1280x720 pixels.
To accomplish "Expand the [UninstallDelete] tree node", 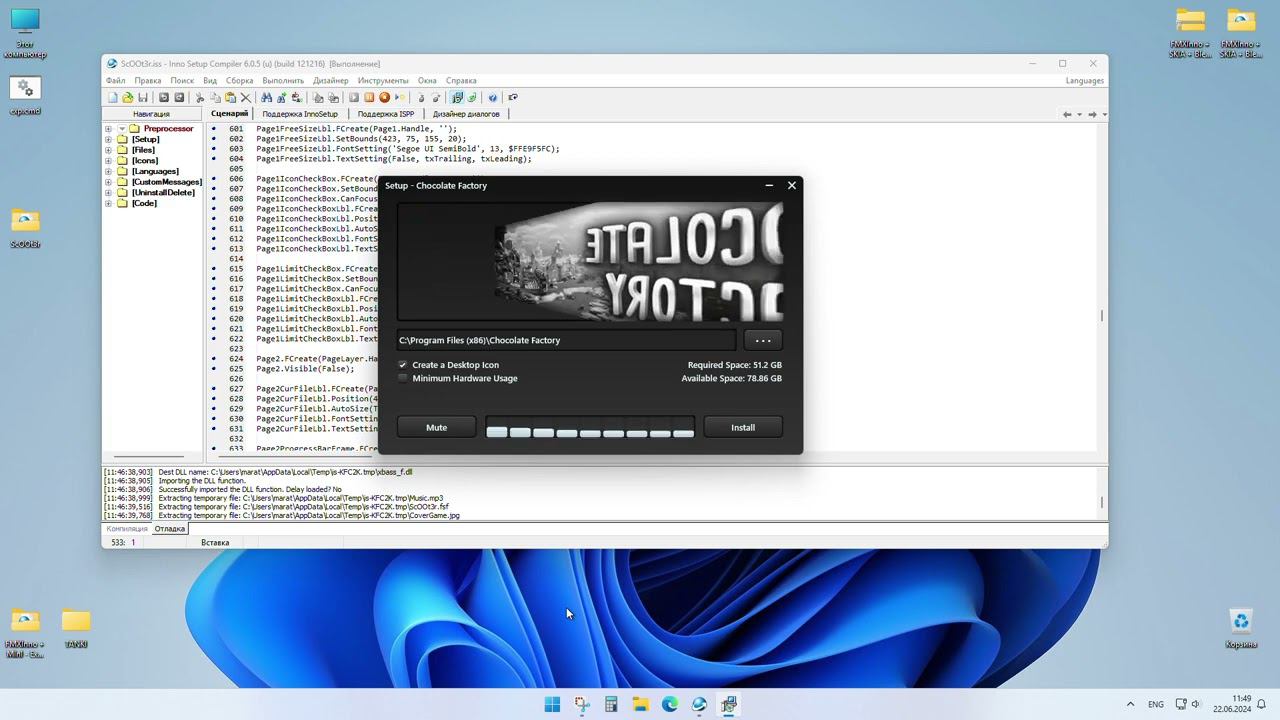I will click(108, 192).
